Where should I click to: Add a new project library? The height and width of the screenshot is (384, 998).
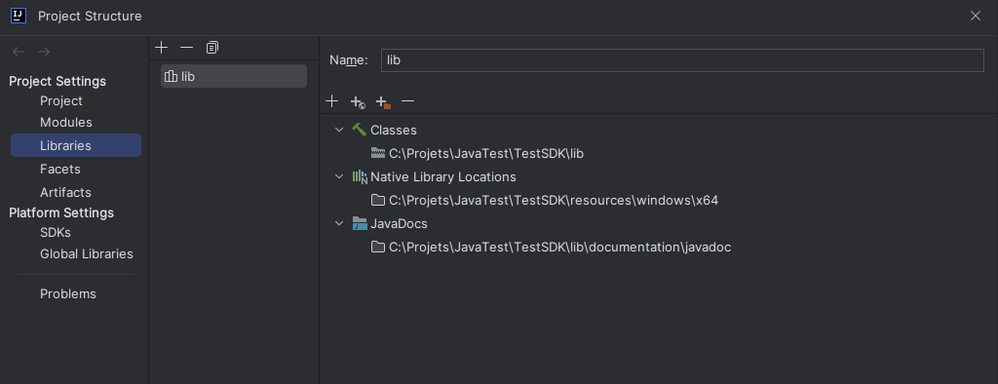click(x=162, y=48)
